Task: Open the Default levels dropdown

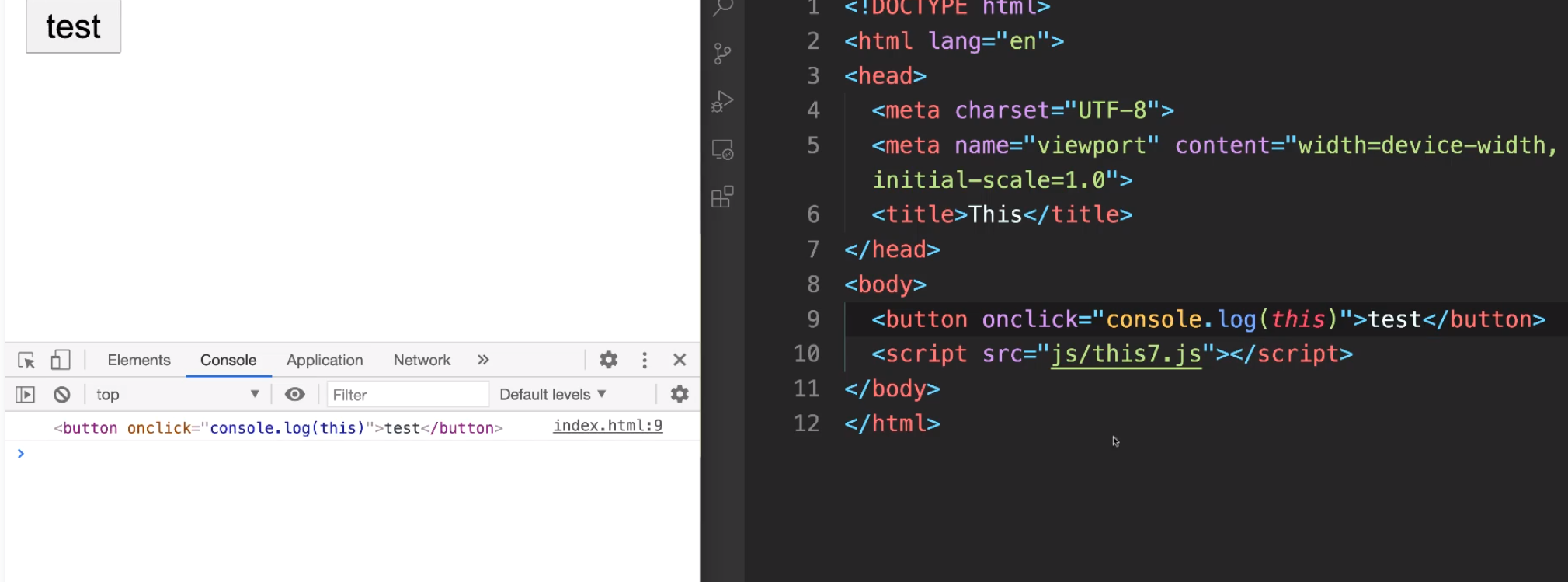Action: click(552, 395)
